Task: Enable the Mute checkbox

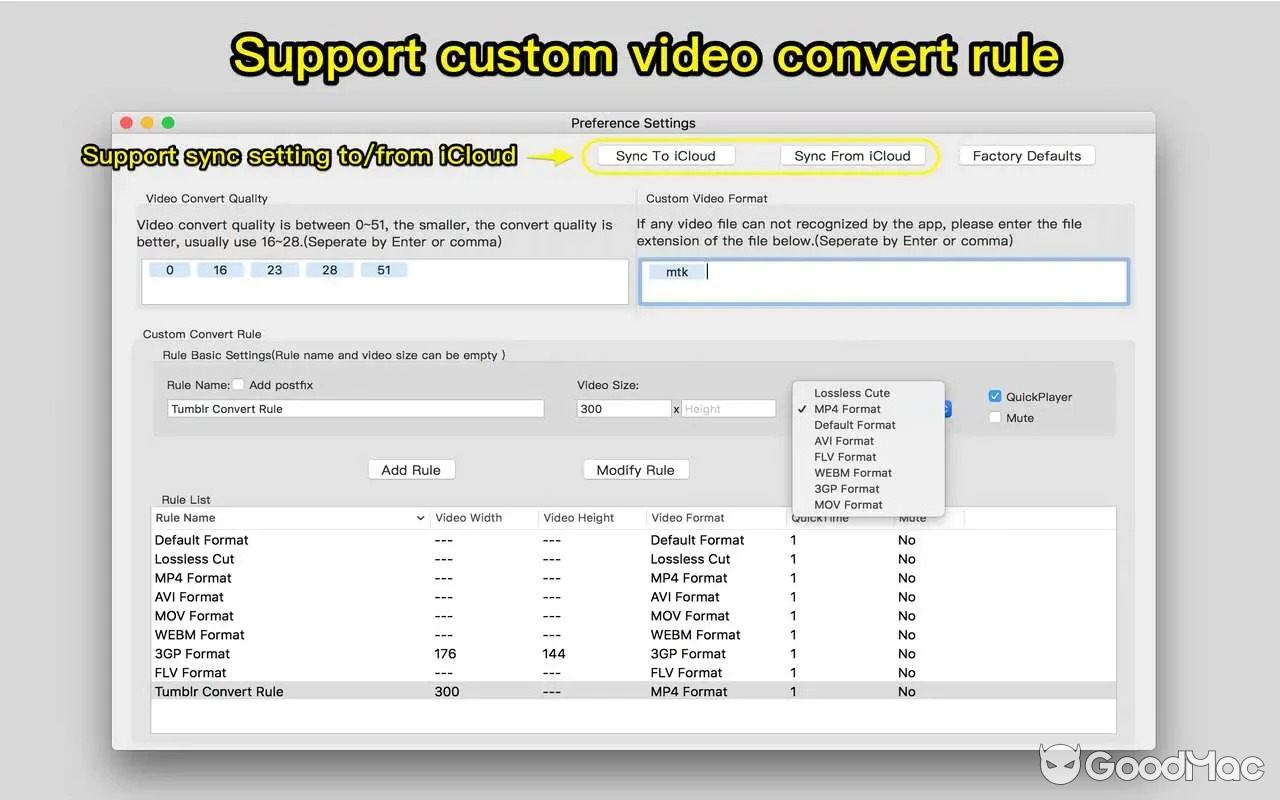Action: coord(995,418)
